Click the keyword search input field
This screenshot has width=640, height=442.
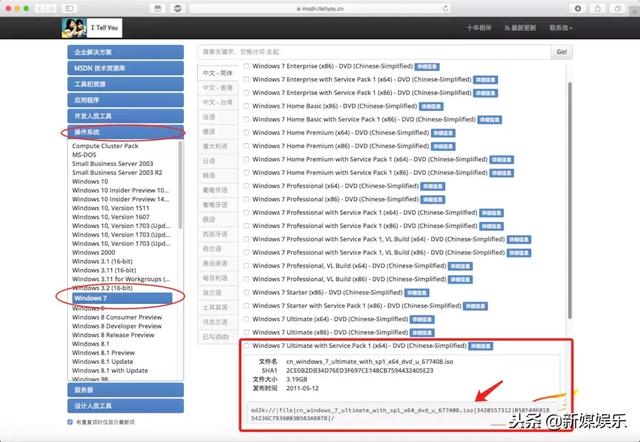[x=374, y=52]
